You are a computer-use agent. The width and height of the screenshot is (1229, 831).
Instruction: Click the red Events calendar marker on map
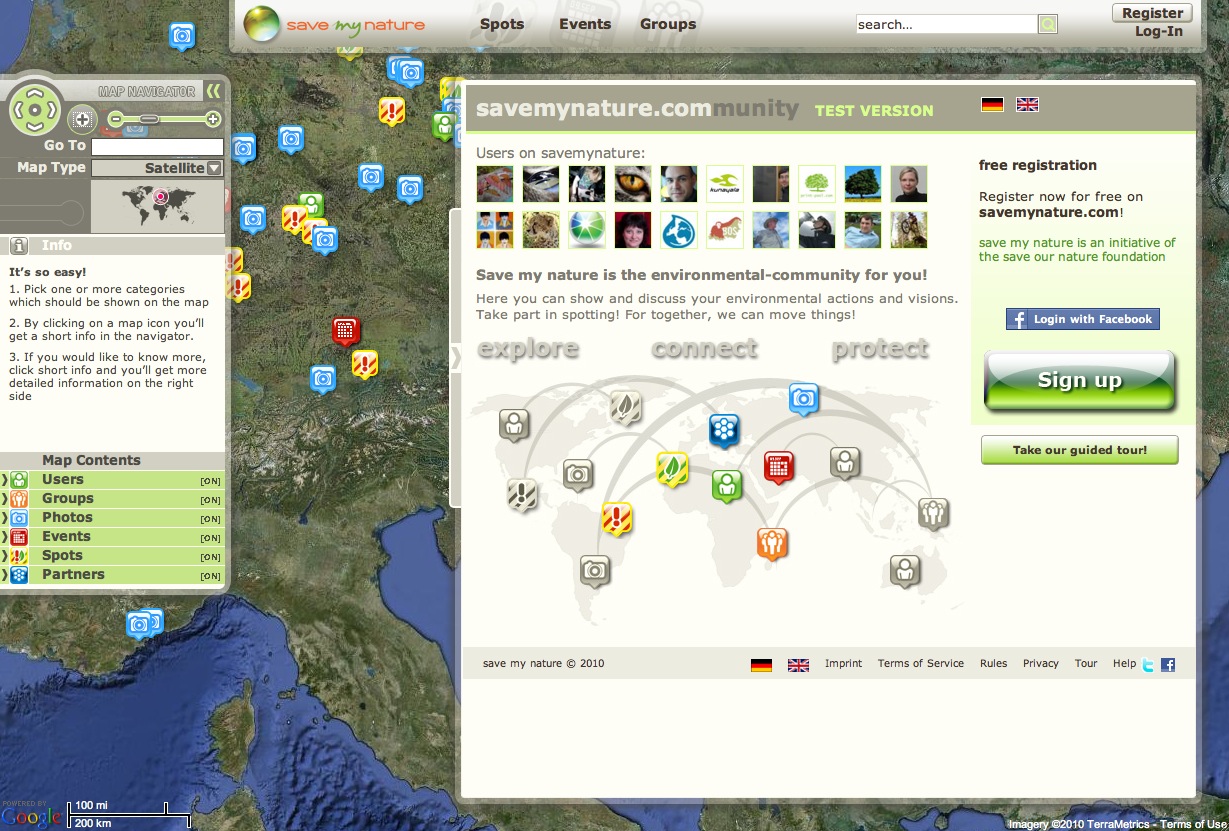click(345, 330)
